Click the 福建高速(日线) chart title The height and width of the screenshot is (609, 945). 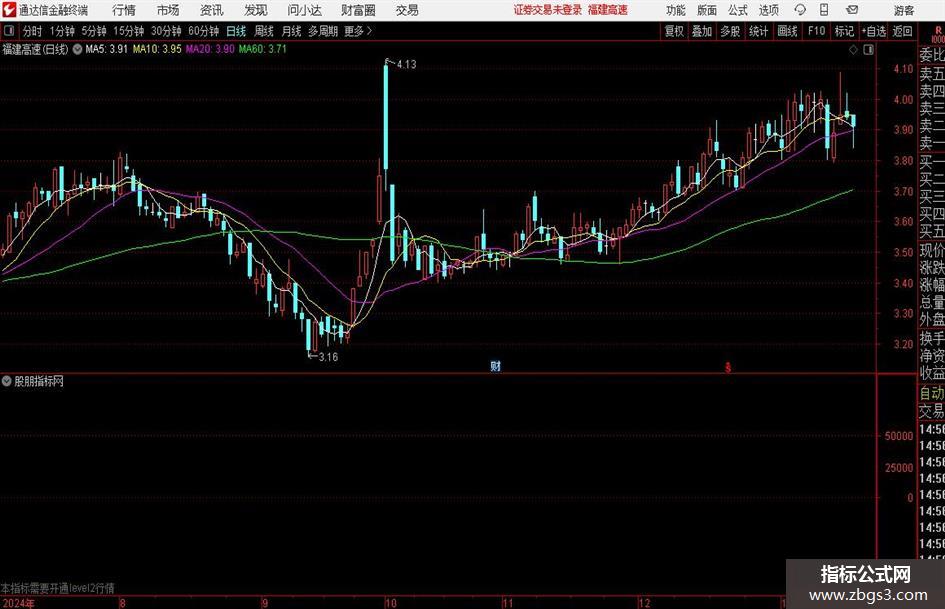point(36,49)
